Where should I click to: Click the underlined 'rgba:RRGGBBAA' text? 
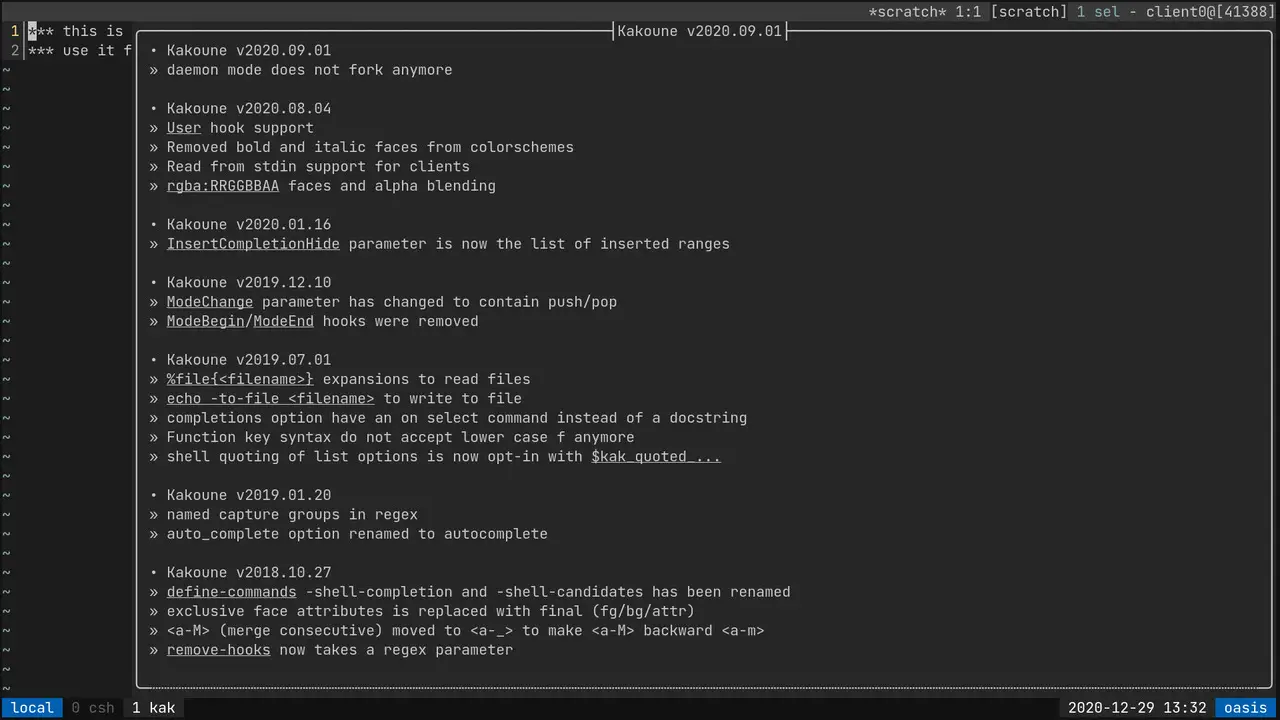223,186
